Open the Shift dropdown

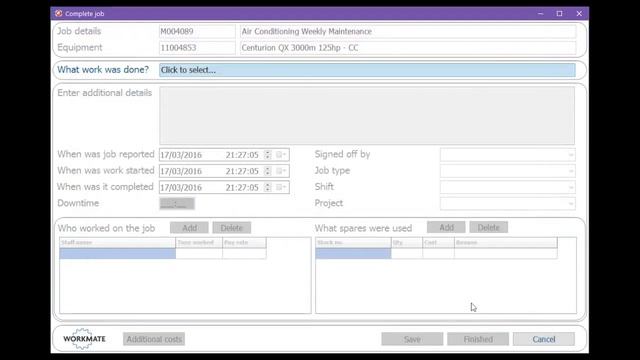tap(508, 187)
